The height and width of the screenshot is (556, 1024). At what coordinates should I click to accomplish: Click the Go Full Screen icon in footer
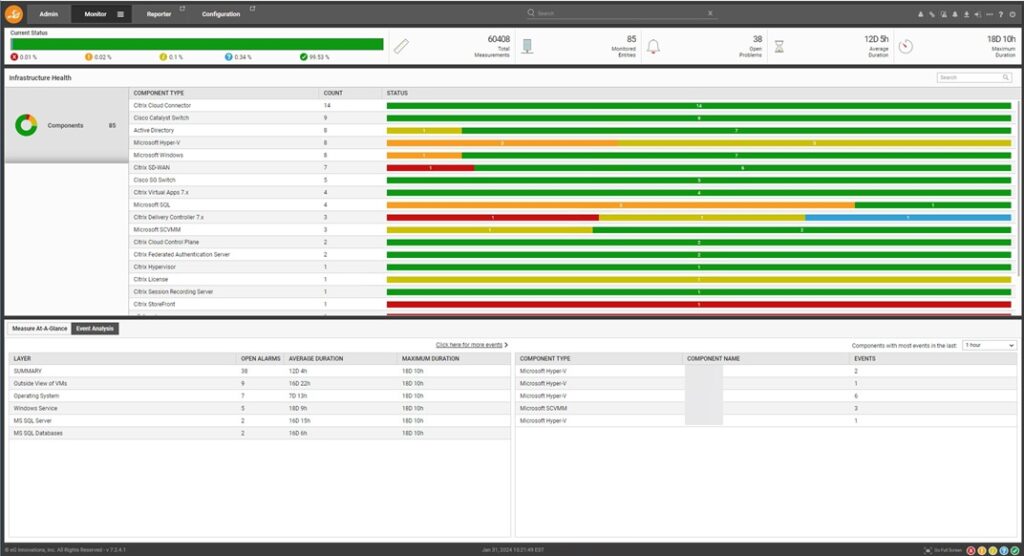point(927,551)
